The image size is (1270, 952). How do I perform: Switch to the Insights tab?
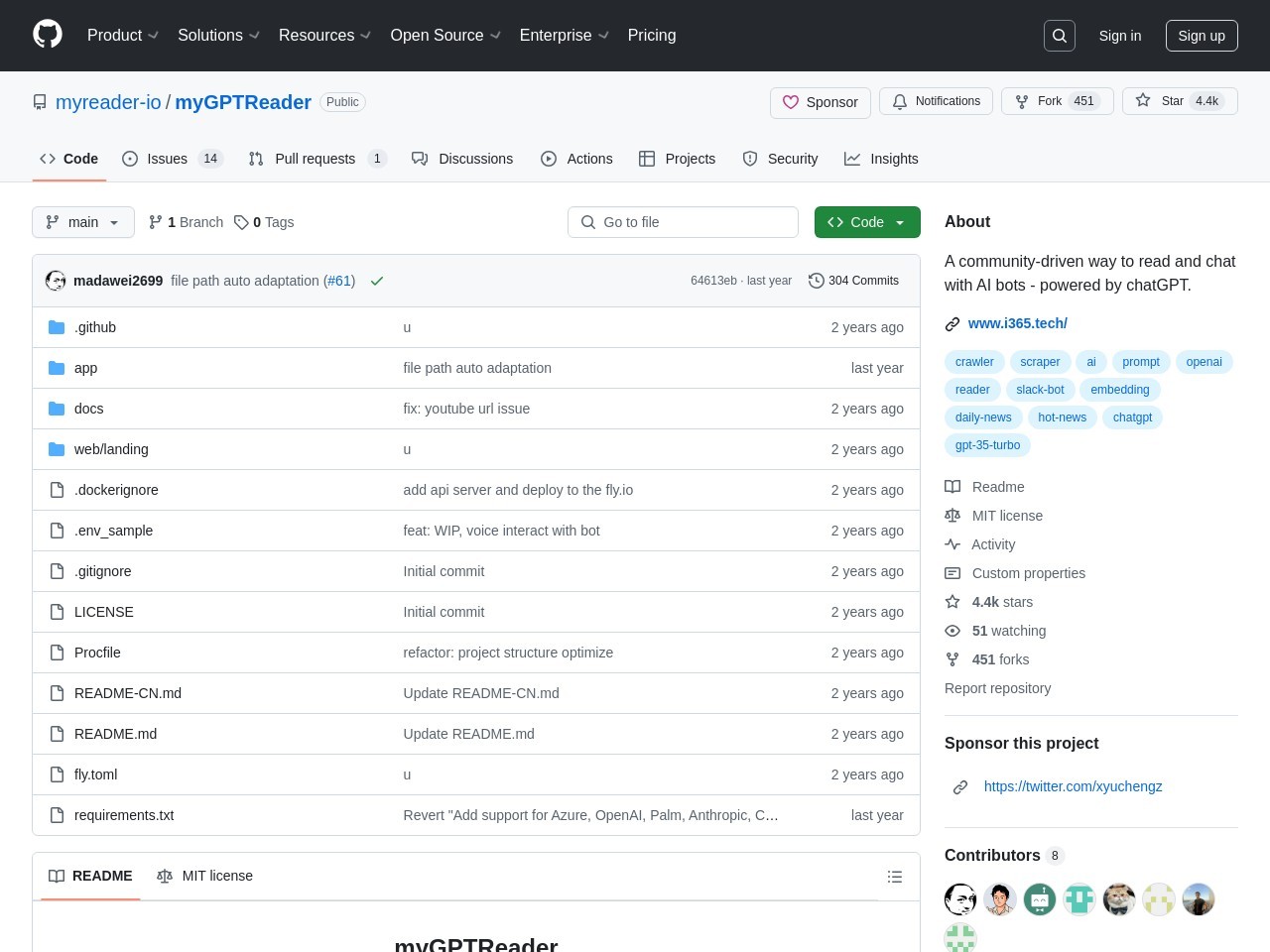coord(881,159)
